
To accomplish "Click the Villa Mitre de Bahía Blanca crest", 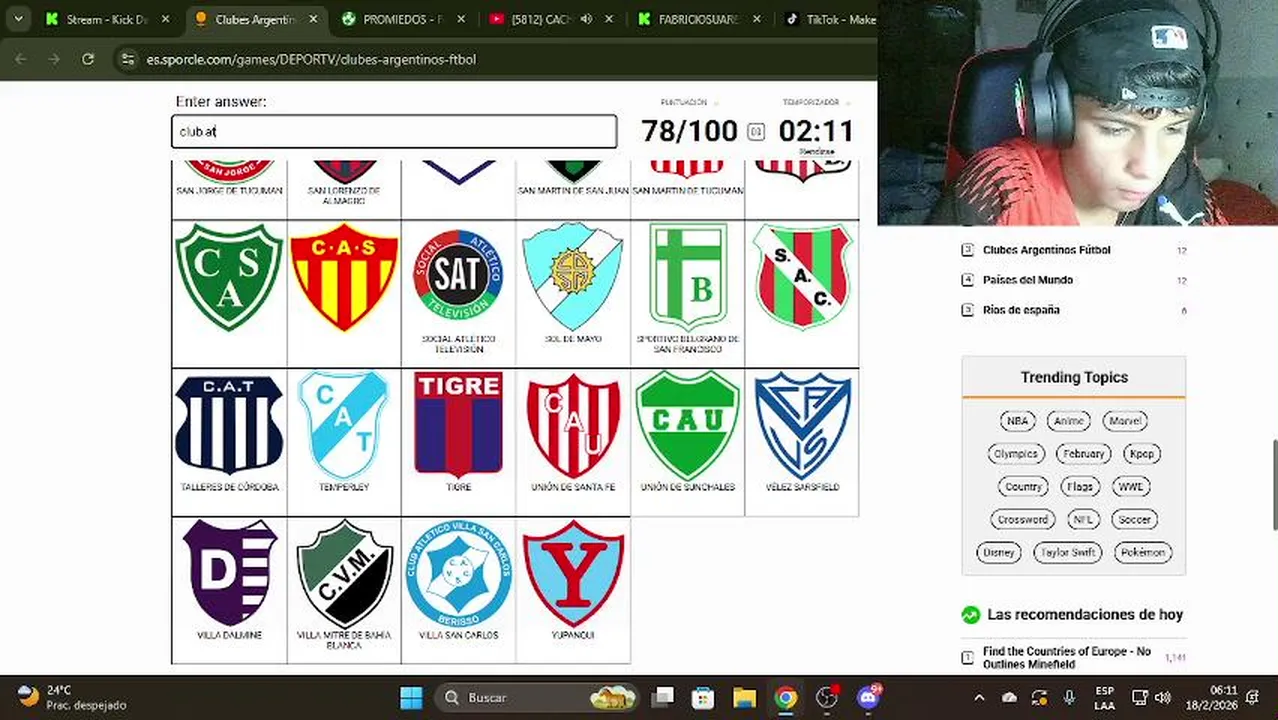I will pyautogui.click(x=344, y=573).
